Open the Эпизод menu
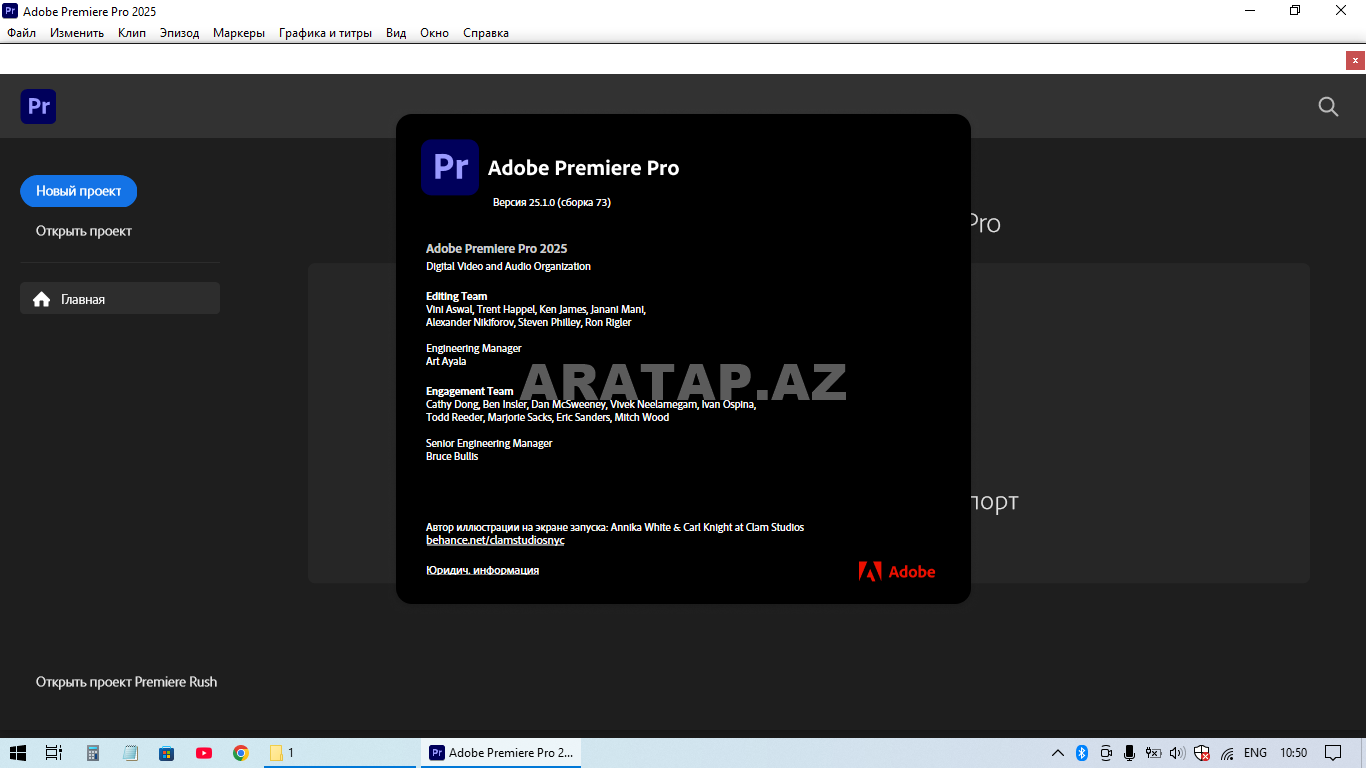The height and width of the screenshot is (768, 1366). 179,33
